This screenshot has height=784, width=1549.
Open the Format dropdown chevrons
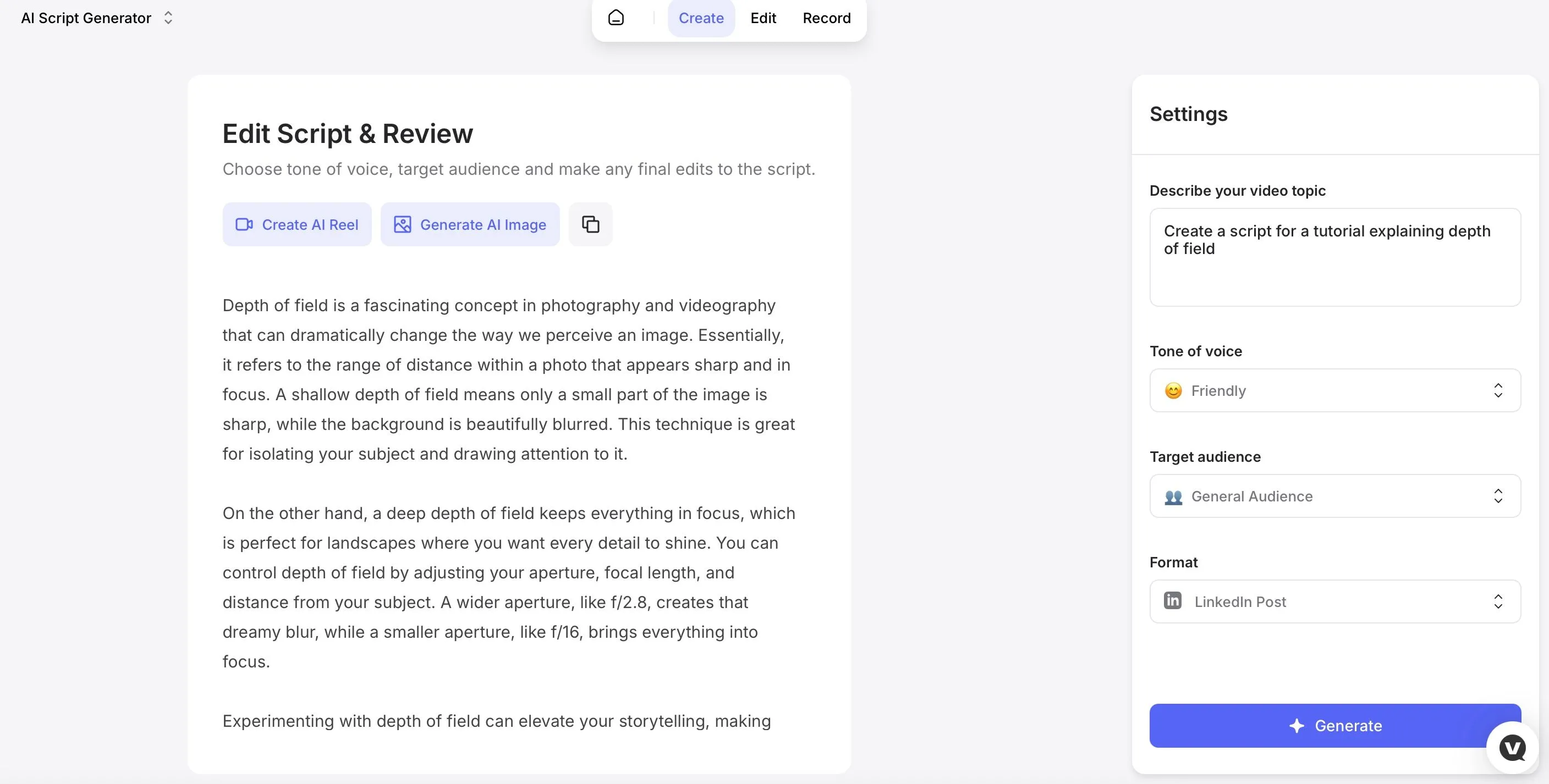1497,601
